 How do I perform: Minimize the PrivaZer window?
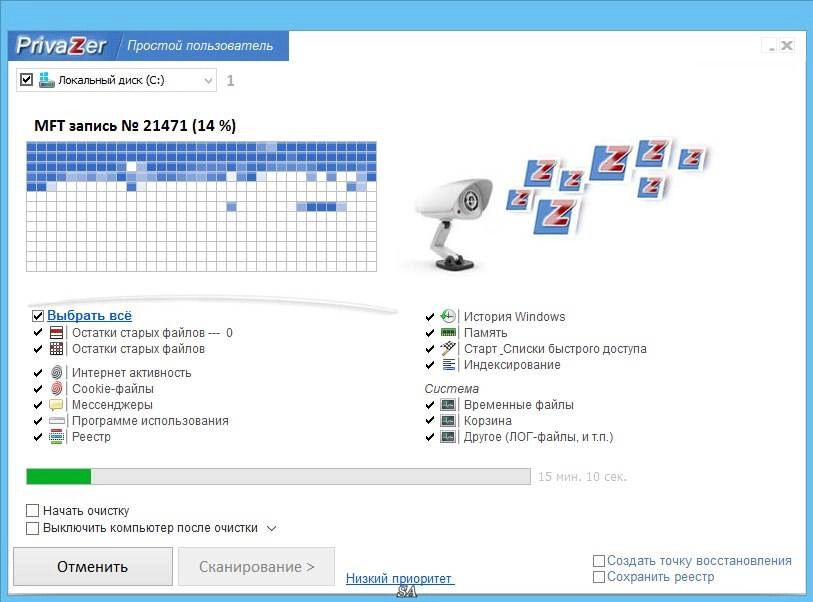[771, 46]
